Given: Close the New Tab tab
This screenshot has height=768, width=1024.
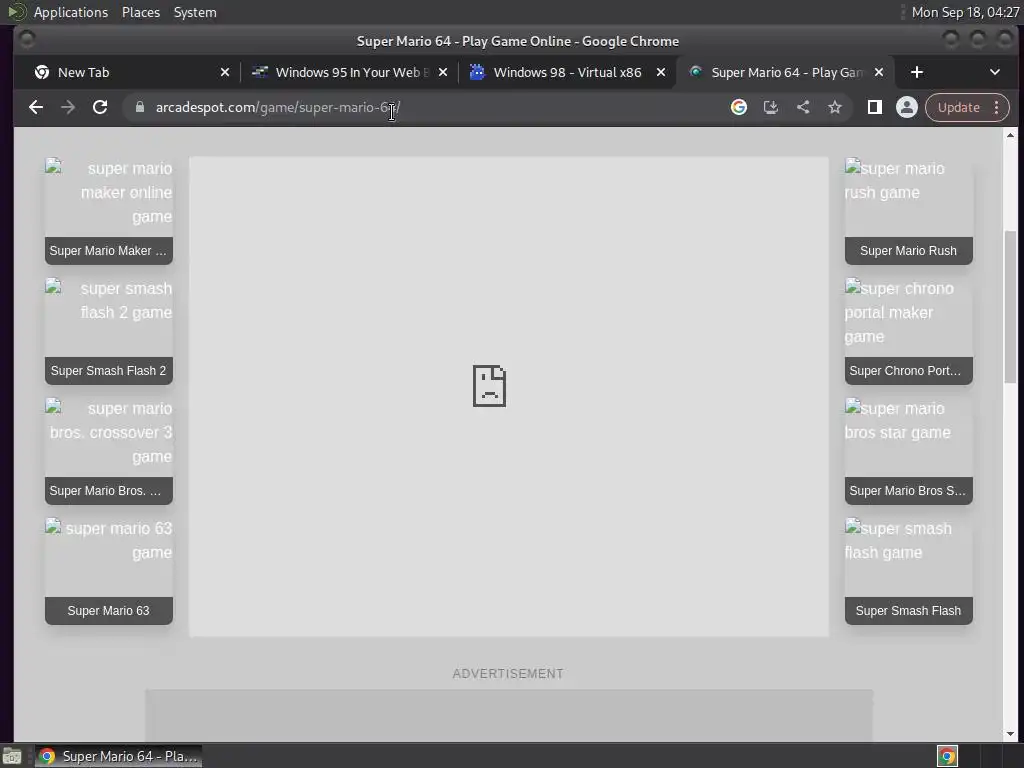Looking at the screenshot, I should (x=225, y=72).
